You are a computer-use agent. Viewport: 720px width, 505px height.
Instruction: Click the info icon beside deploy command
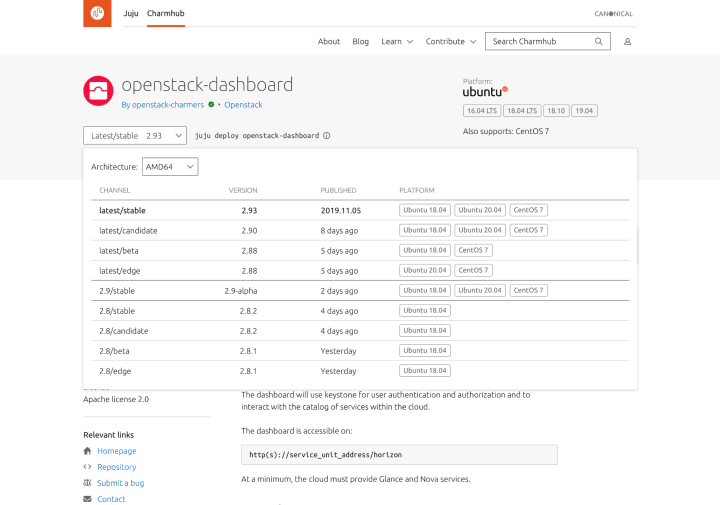(x=326, y=135)
